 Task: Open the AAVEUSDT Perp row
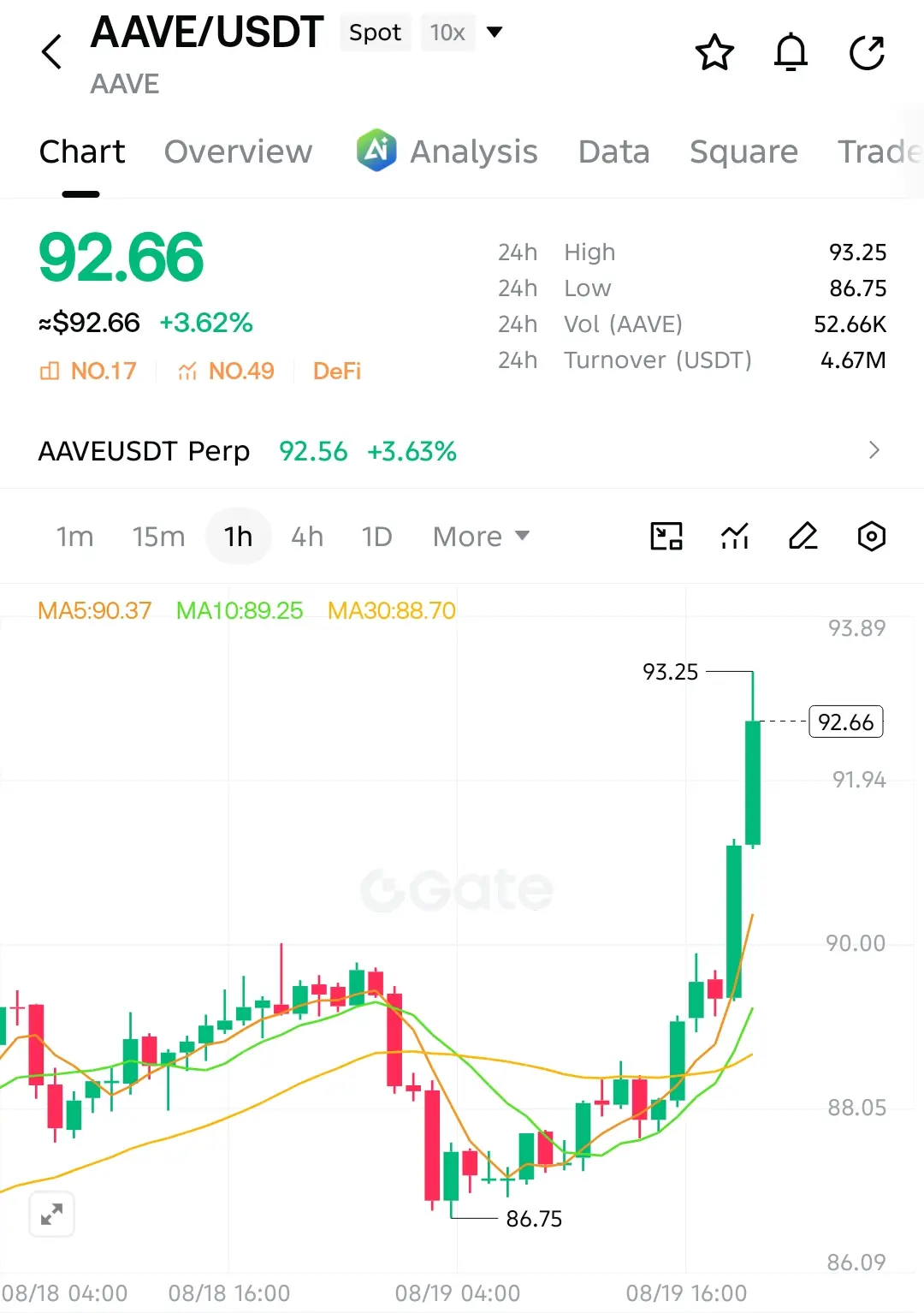(x=462, y=450)
